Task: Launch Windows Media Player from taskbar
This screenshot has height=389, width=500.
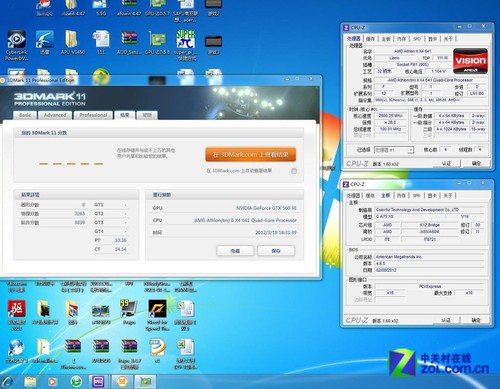Action: [52, 381]
